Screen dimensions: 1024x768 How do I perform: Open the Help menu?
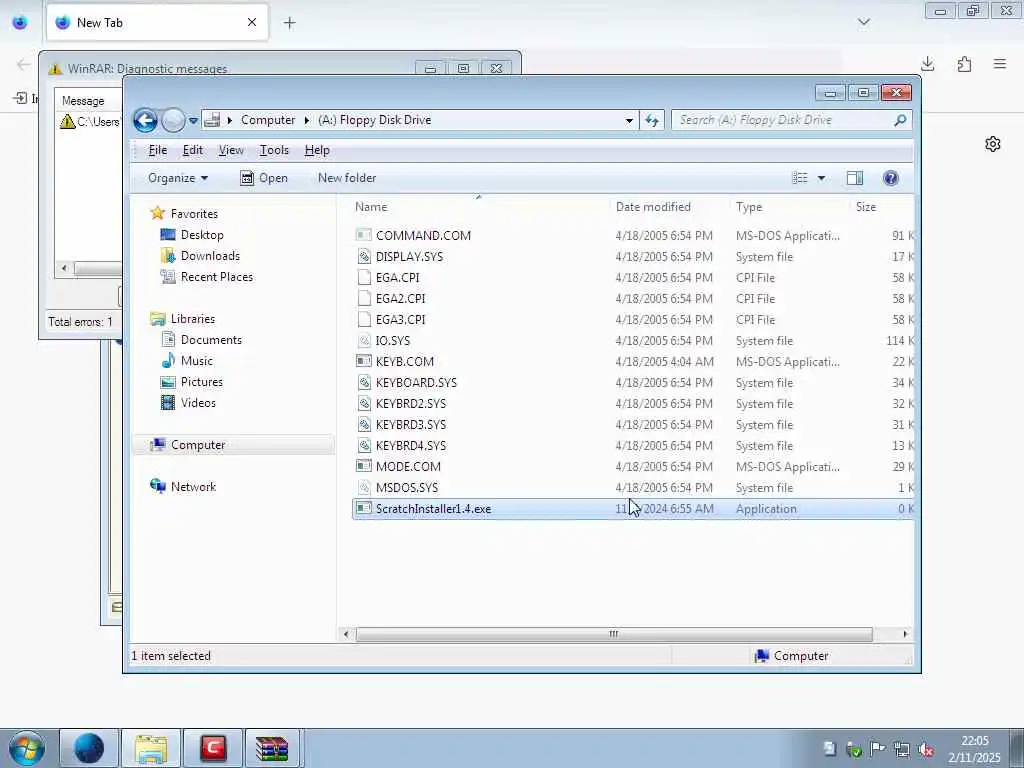tap(317, 150)
